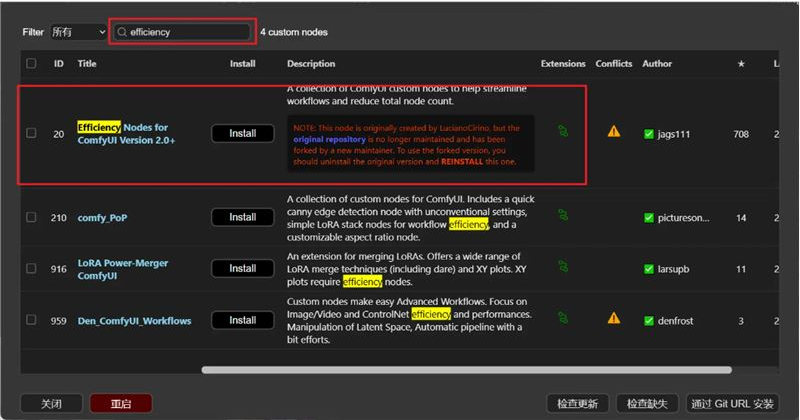
Task: Open LoRA Power-Merger ComfyUI title link
Action: pos(122,269)
